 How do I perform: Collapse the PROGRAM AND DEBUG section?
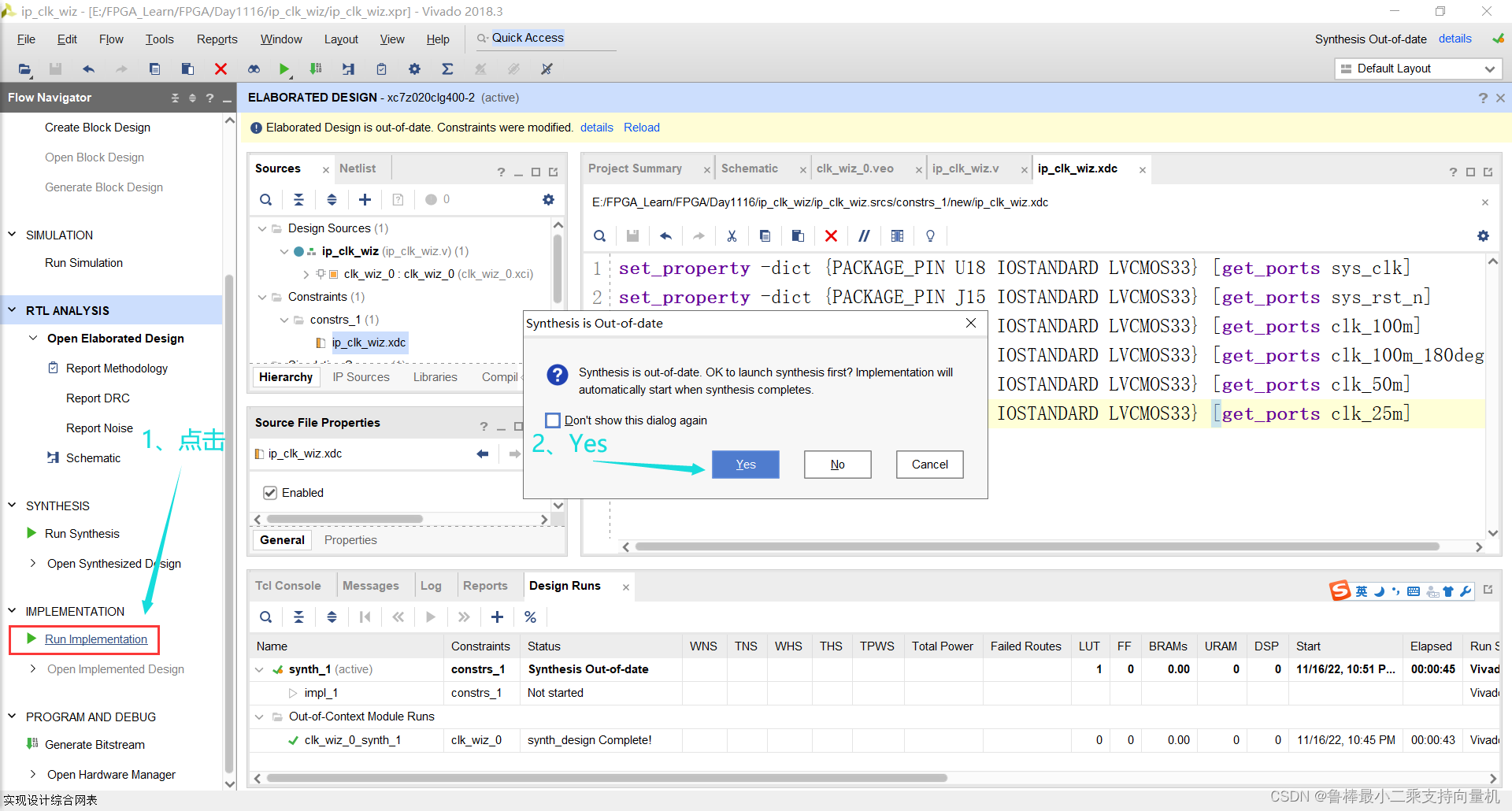pos(12,717)
